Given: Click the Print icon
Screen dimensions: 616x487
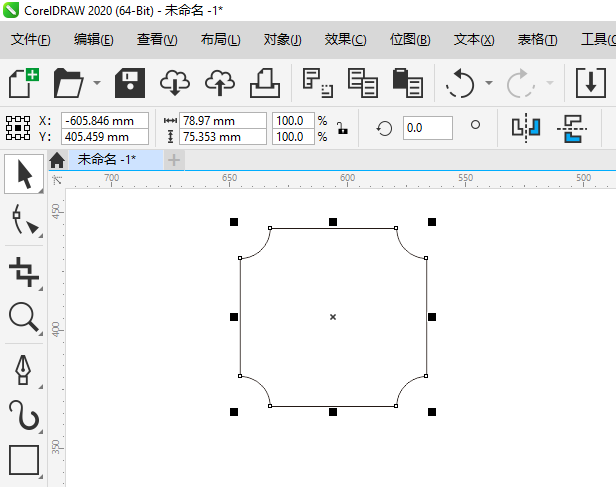Looking at the screenshot, I should (x=265, y=83).
